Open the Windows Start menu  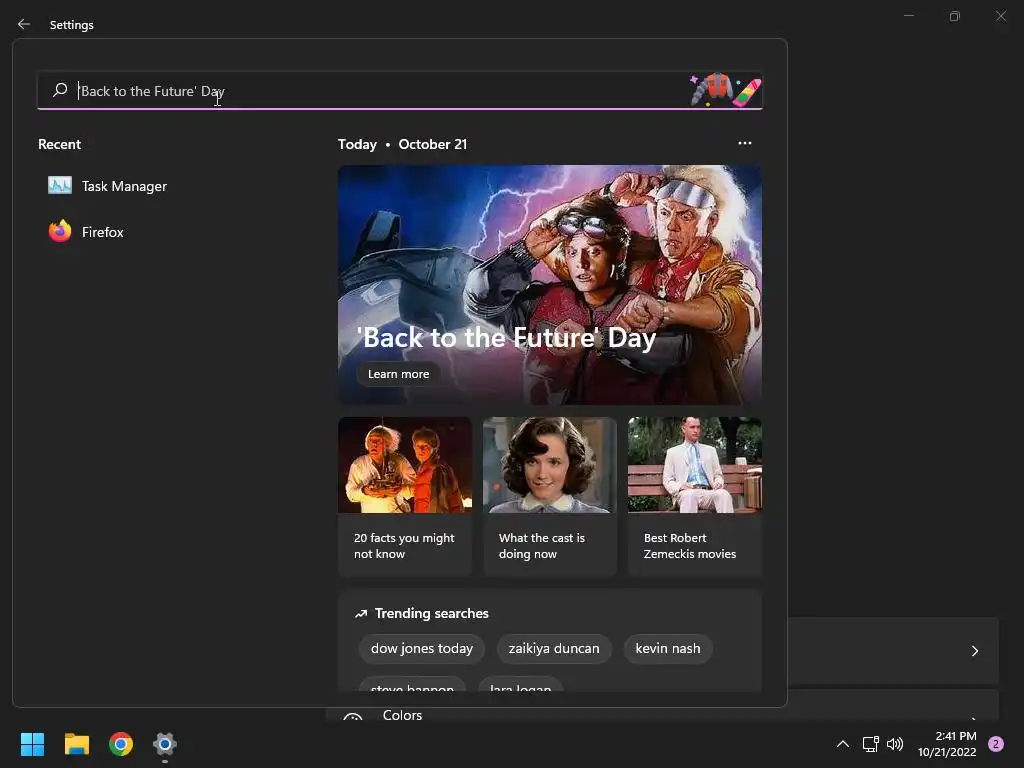pos(32,744)
